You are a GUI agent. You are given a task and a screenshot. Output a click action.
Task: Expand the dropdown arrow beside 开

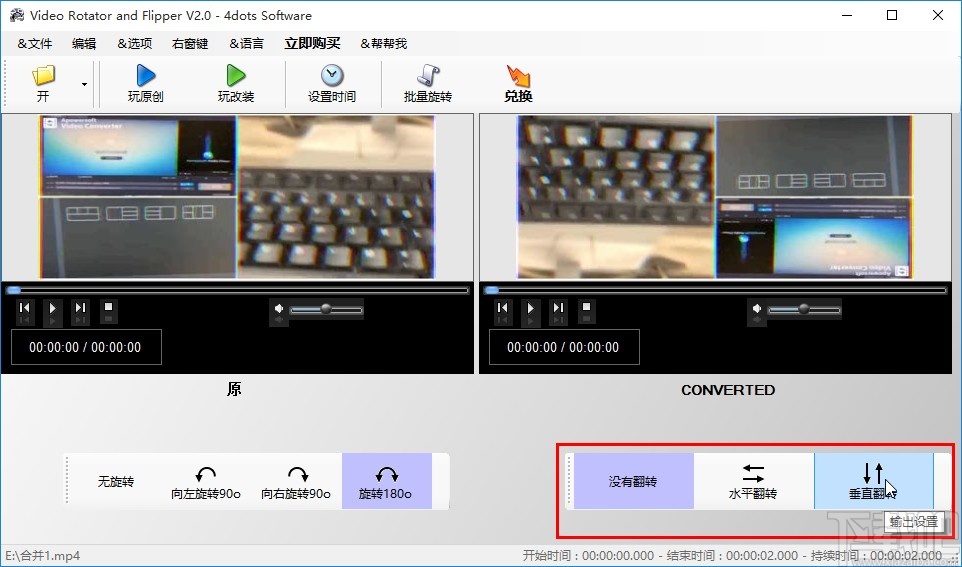84,84
